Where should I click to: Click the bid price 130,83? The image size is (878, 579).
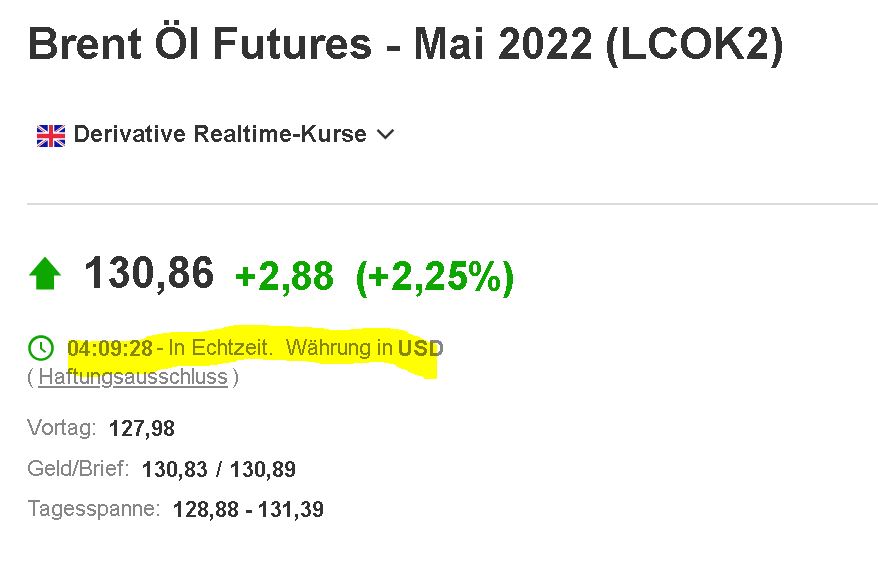click(175, 469)
